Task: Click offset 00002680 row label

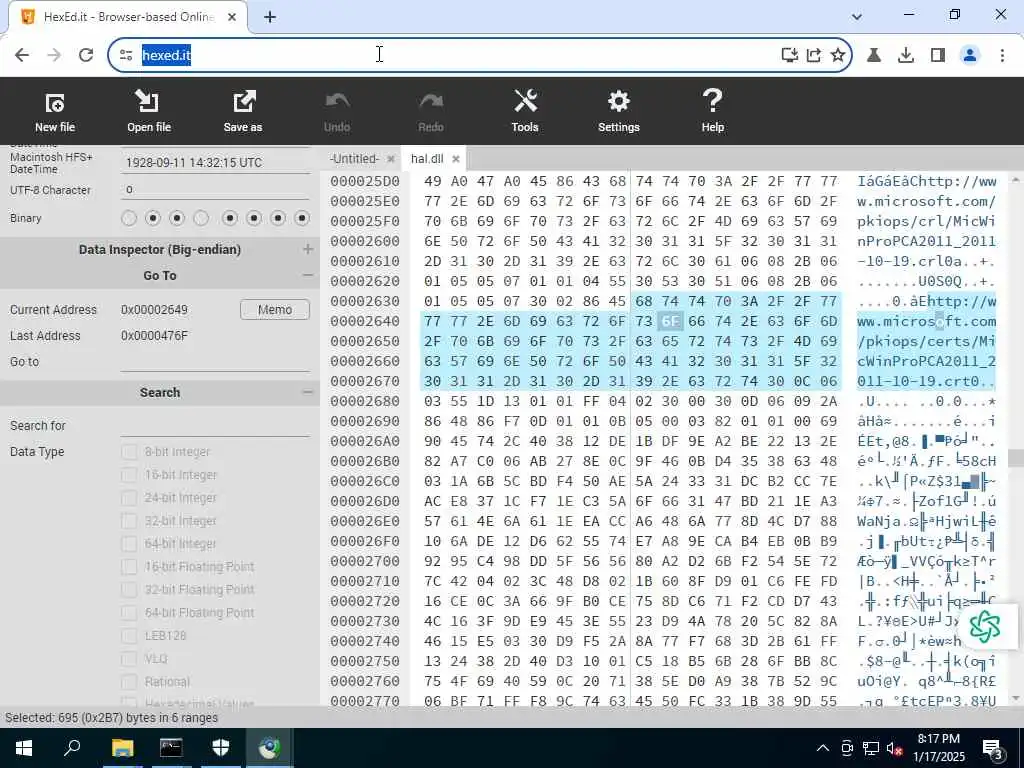Action: click(364, 401)
